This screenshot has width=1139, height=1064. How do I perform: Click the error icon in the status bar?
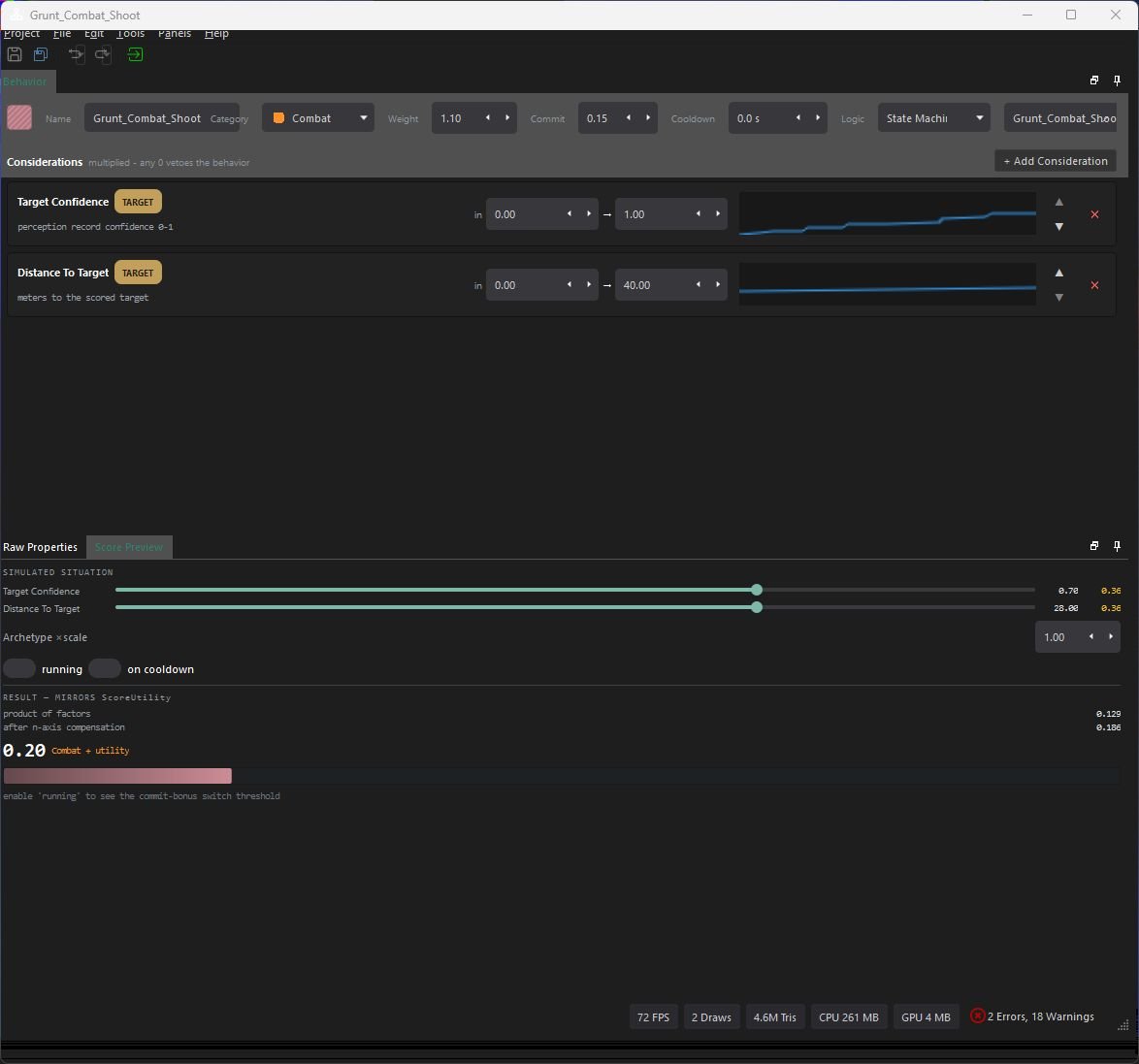978,1016
